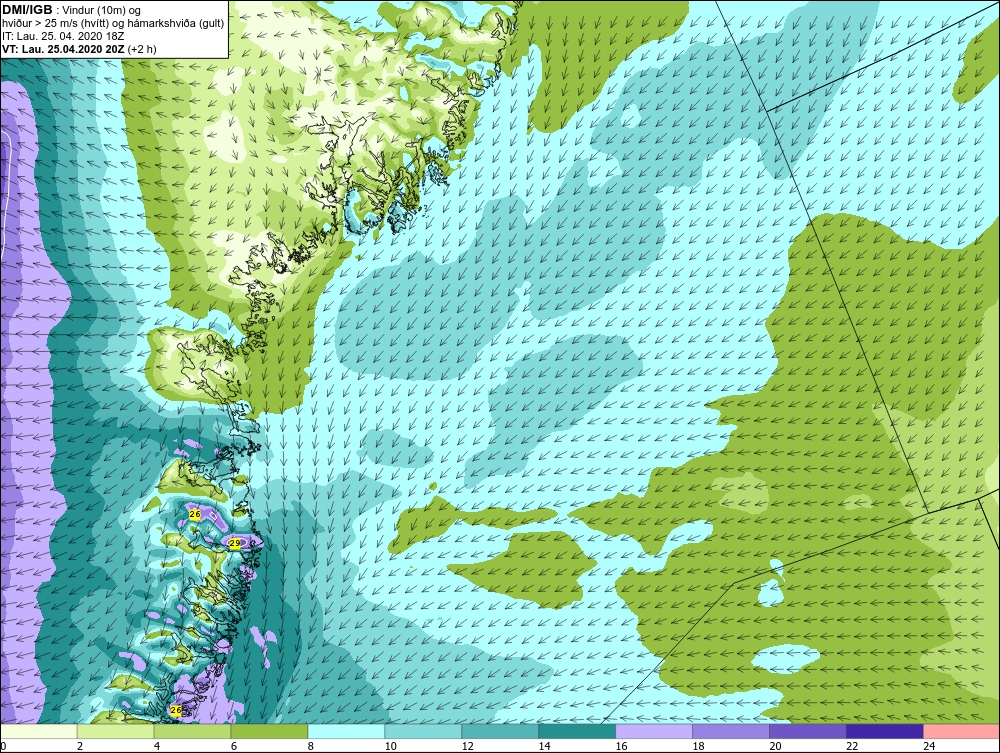Click the legend scale number 24
The height and width of the screenshot is (753, 1000).
click(x=929, y=746)
